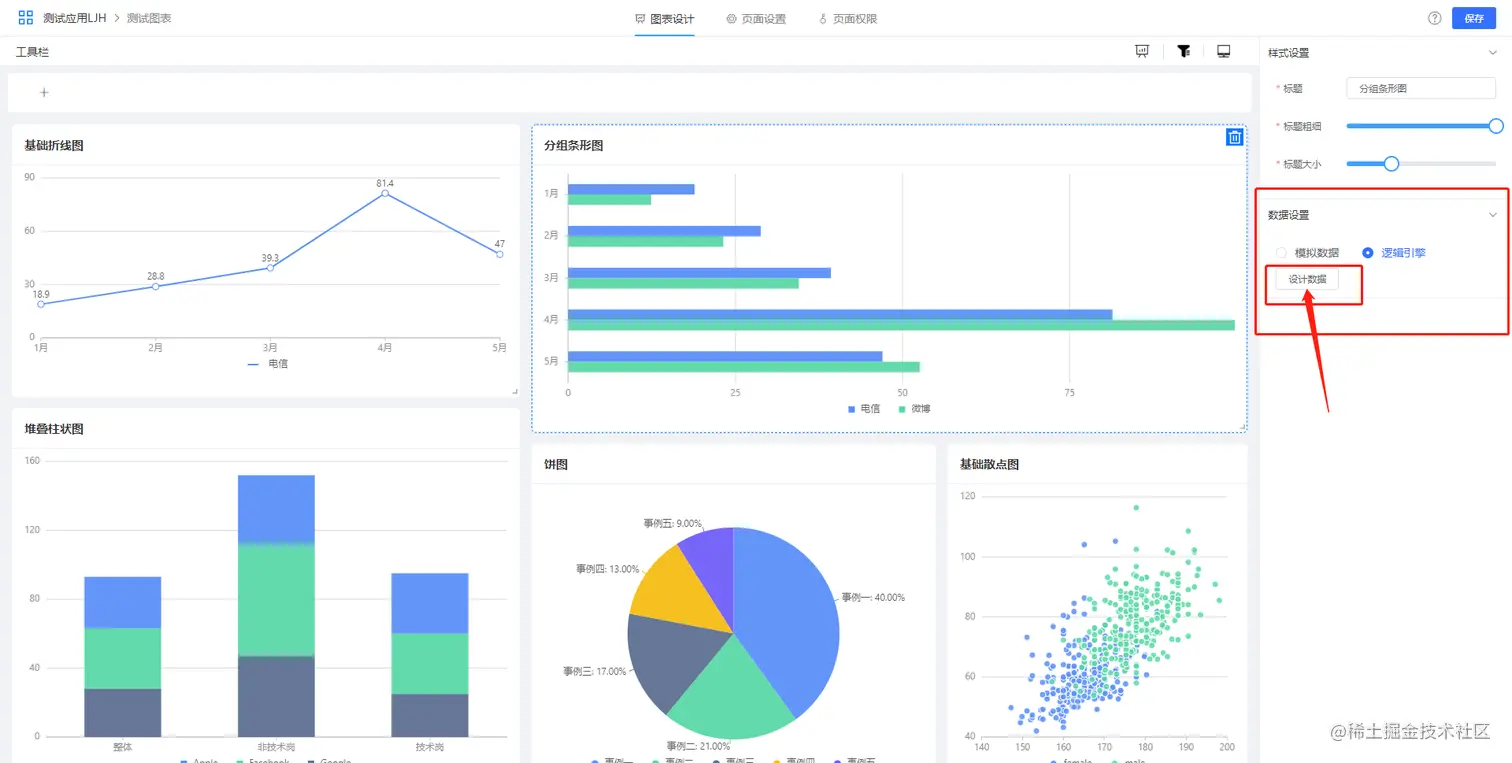Click the chart presentation icon in toolbar
The image size is (1512, 763).
coord(1142,51)
